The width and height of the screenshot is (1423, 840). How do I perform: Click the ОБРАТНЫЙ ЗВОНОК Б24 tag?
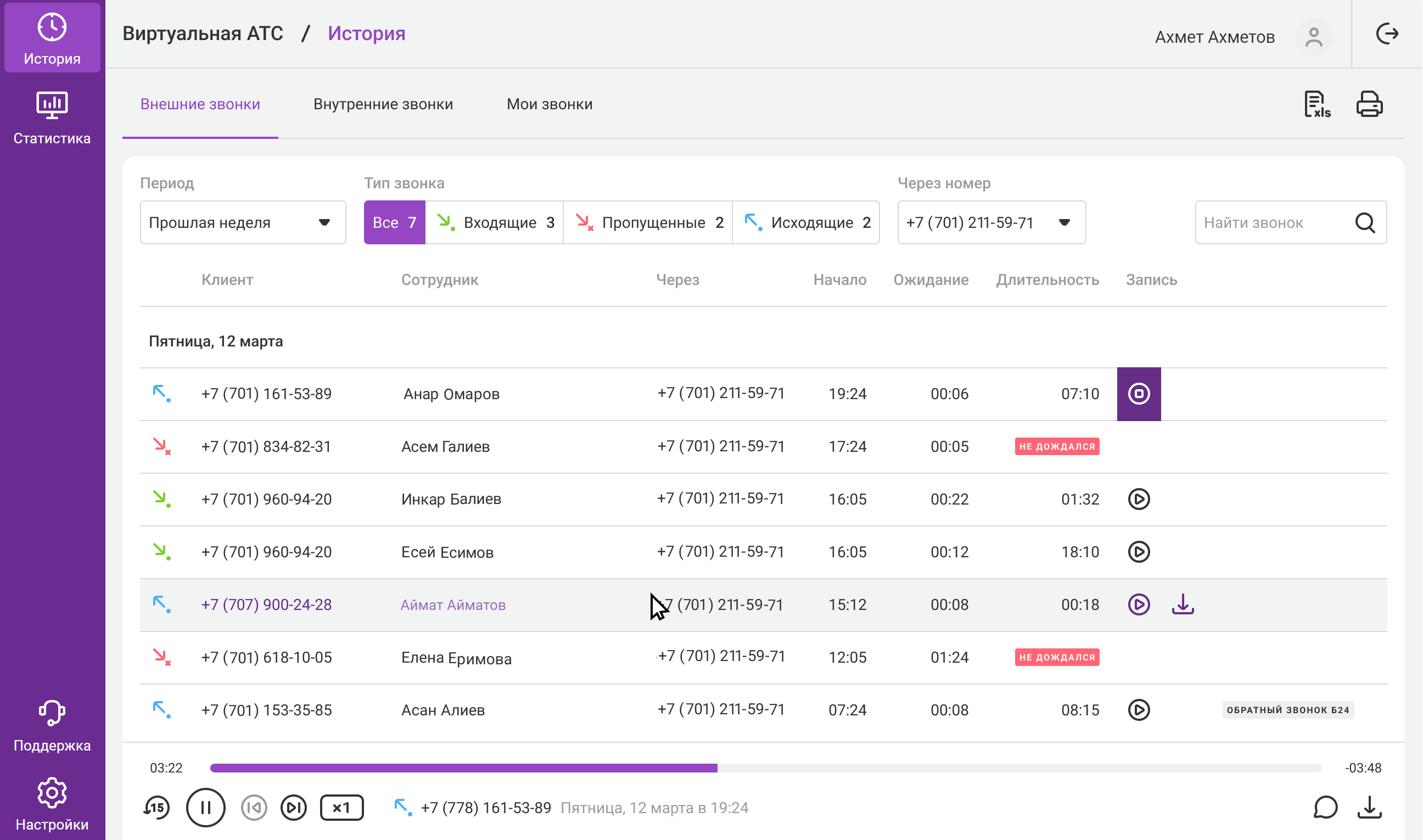point(1289,710)
